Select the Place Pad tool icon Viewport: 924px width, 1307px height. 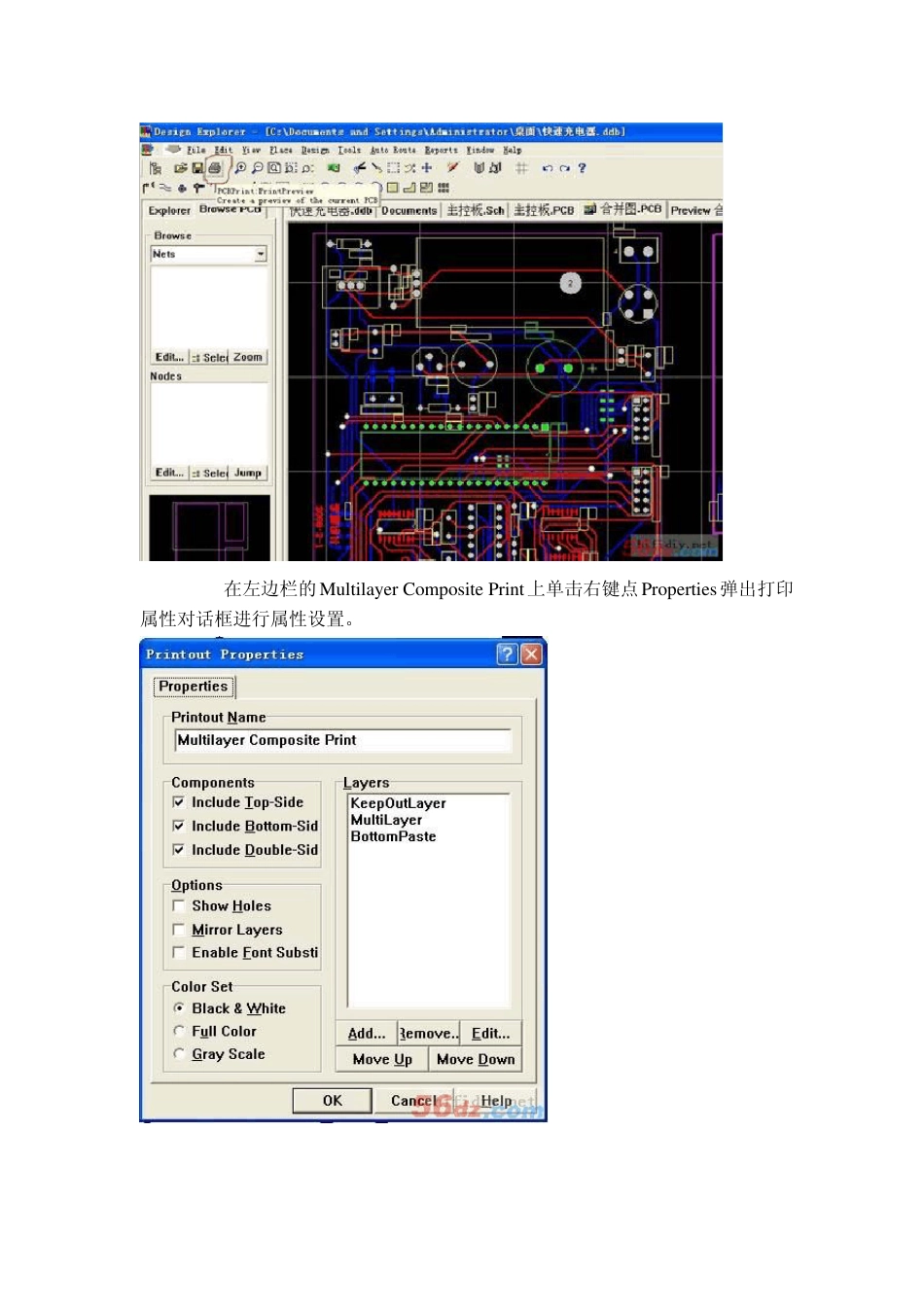pyautogui.click(x=181, y=189)
